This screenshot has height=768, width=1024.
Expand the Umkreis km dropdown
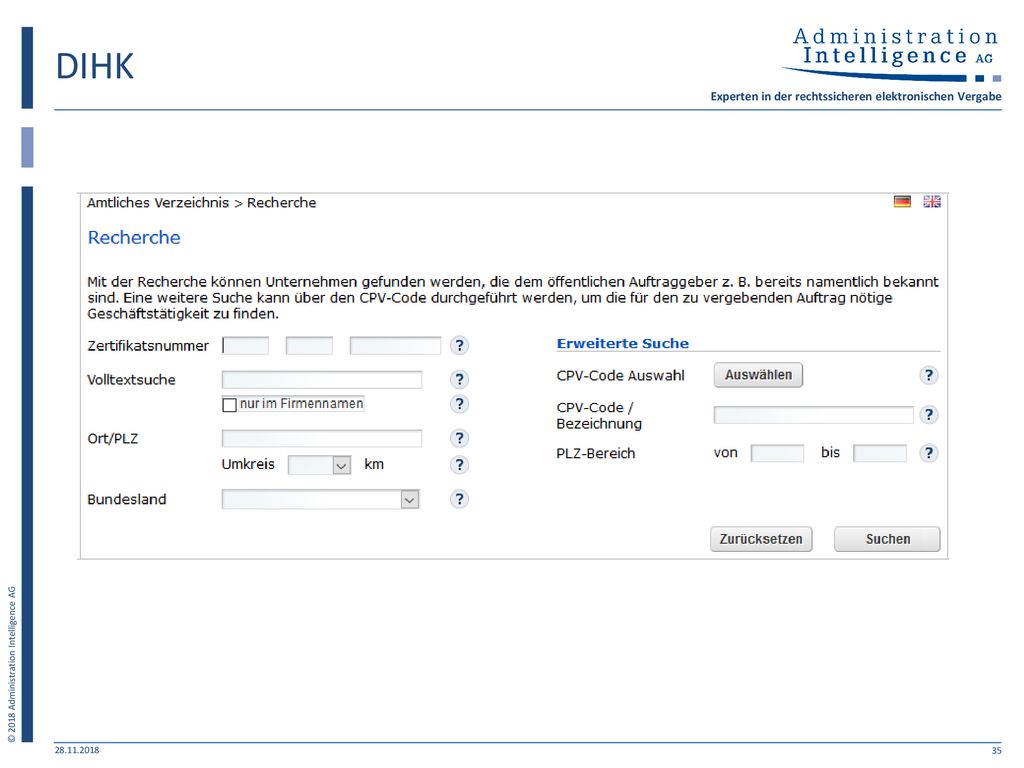342,466
